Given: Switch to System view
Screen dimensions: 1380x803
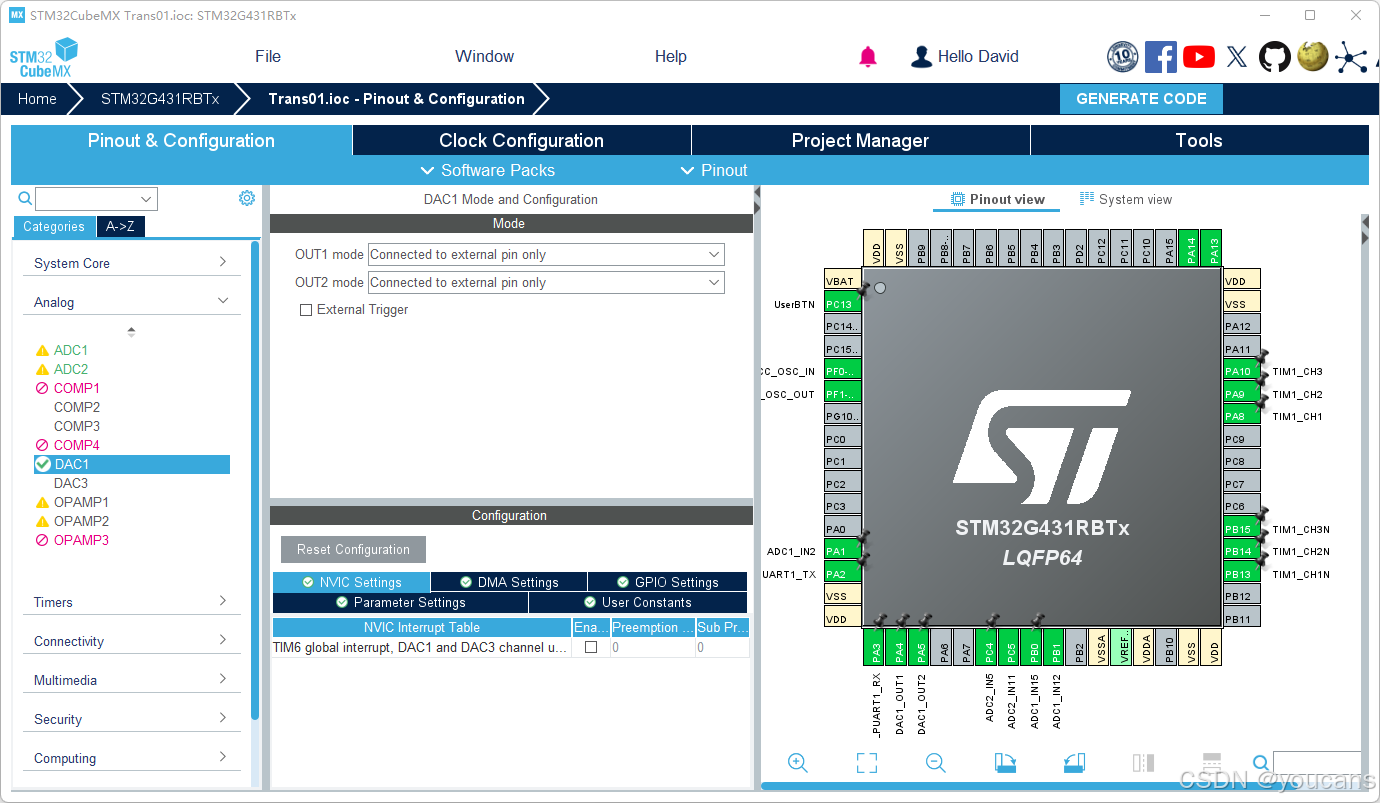Looking at the screenshot, I should pos(1125,199).
